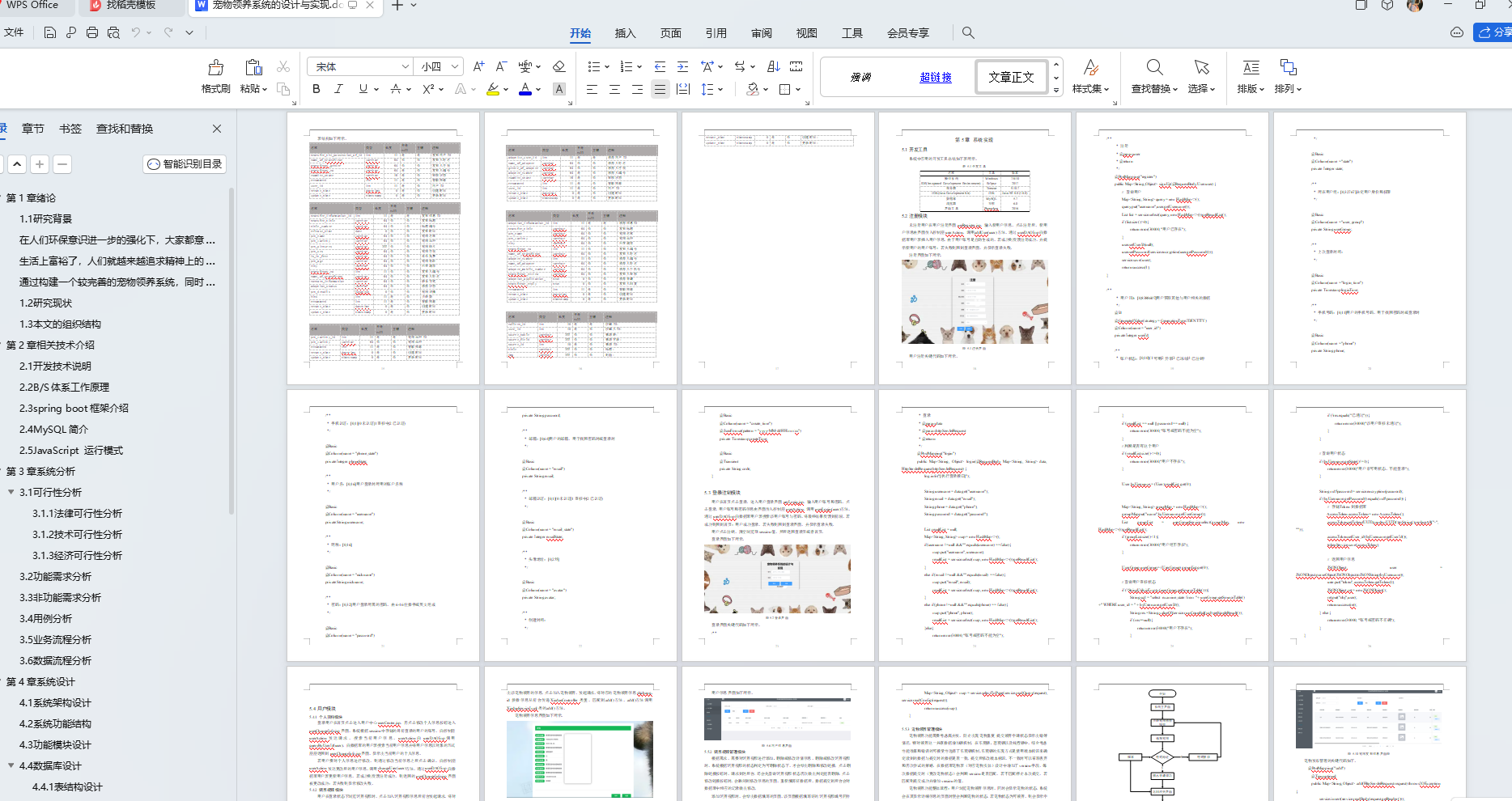The image size is (1512, 801).
Task: Click the Select (选择) cursor icon
Action: pos(1201,67)
